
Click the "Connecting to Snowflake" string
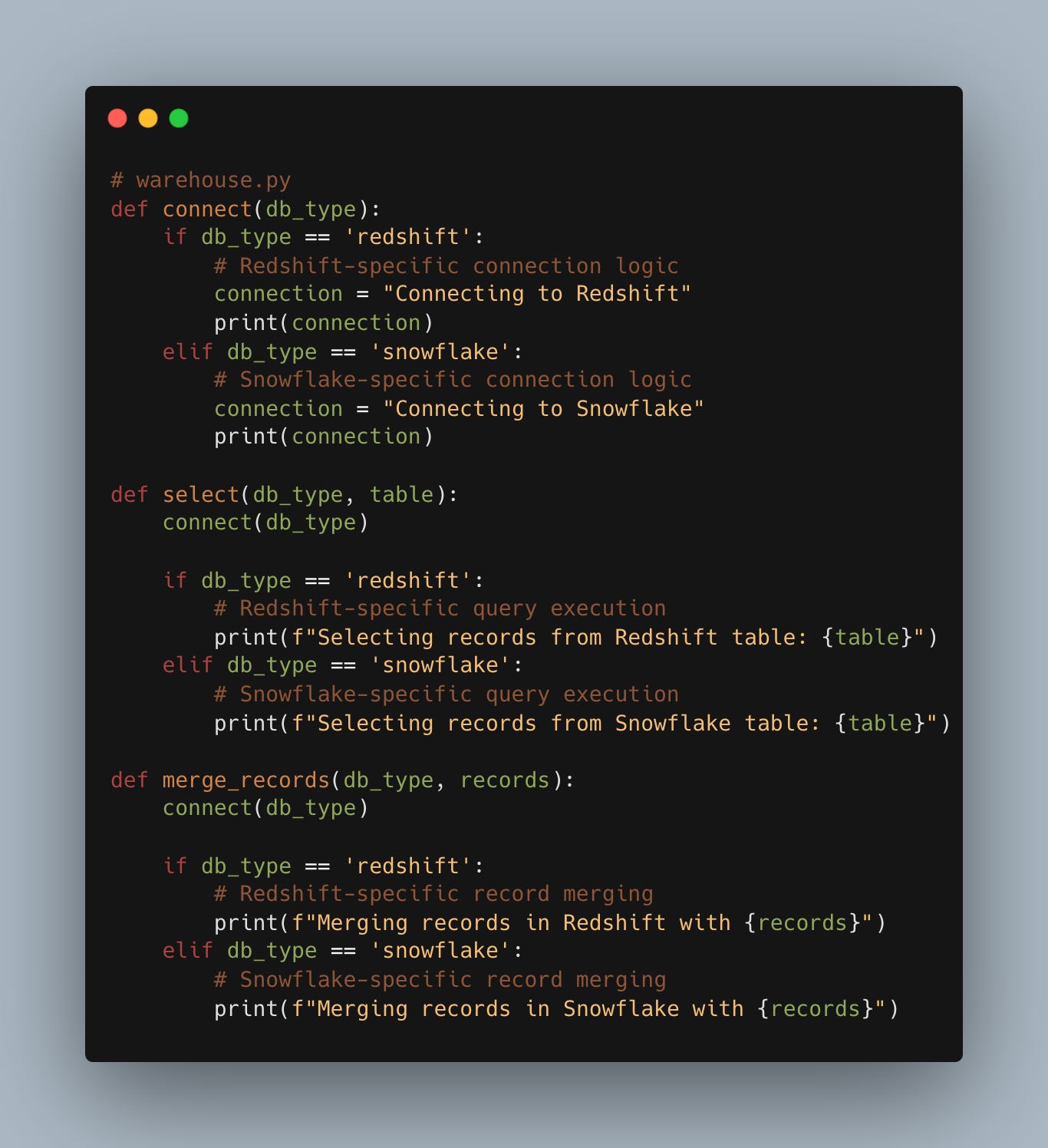click(x=543, y=409)
